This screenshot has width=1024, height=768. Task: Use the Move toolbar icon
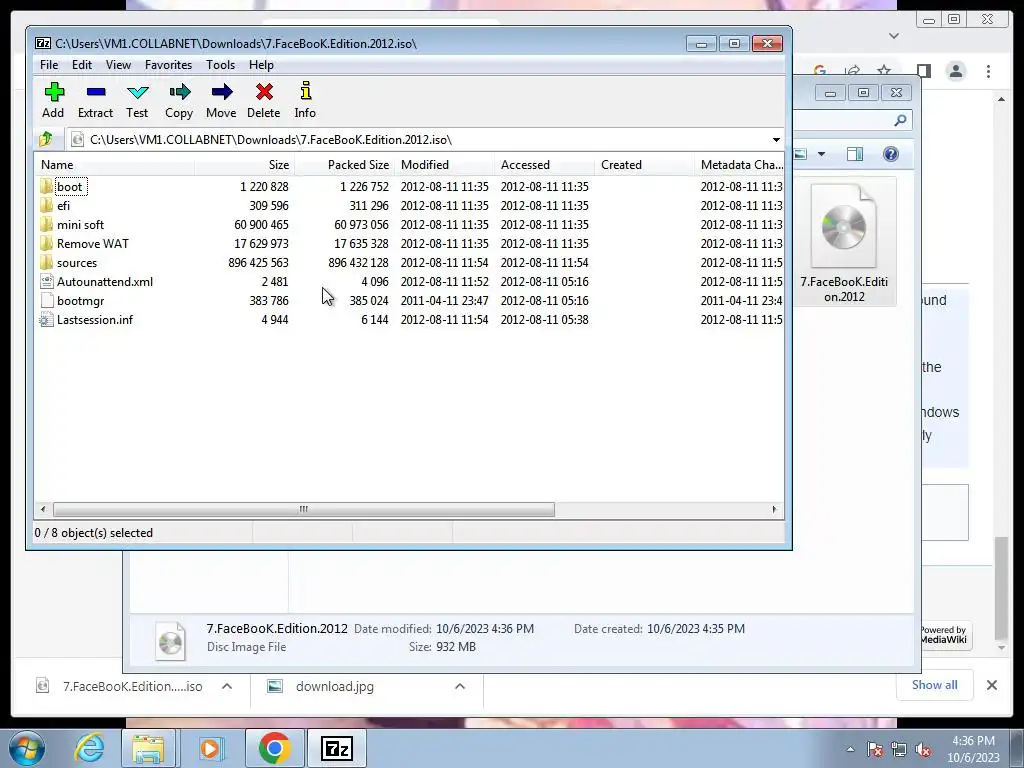point(221,100)
